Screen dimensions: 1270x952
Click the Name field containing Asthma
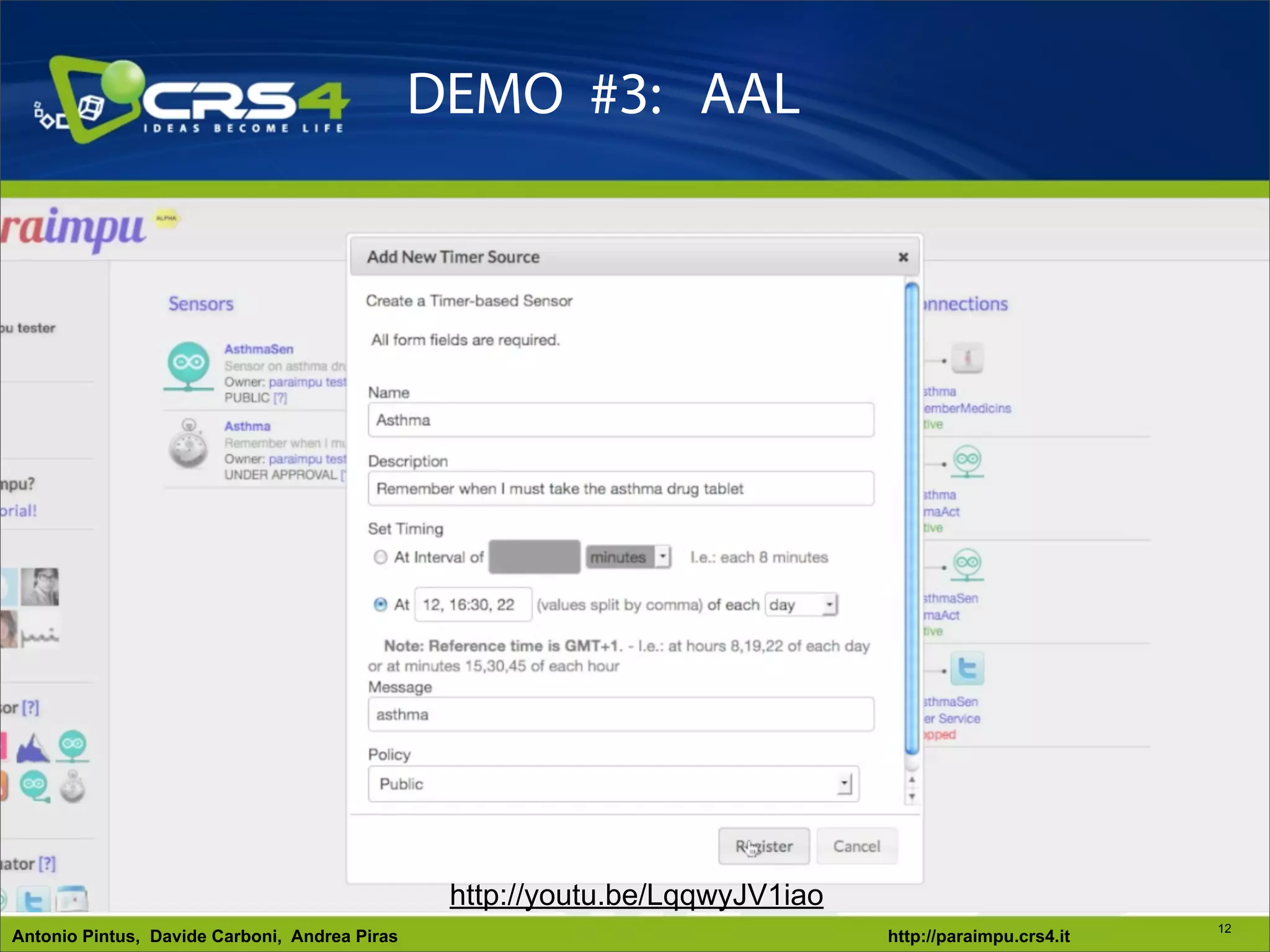[621, 420]
